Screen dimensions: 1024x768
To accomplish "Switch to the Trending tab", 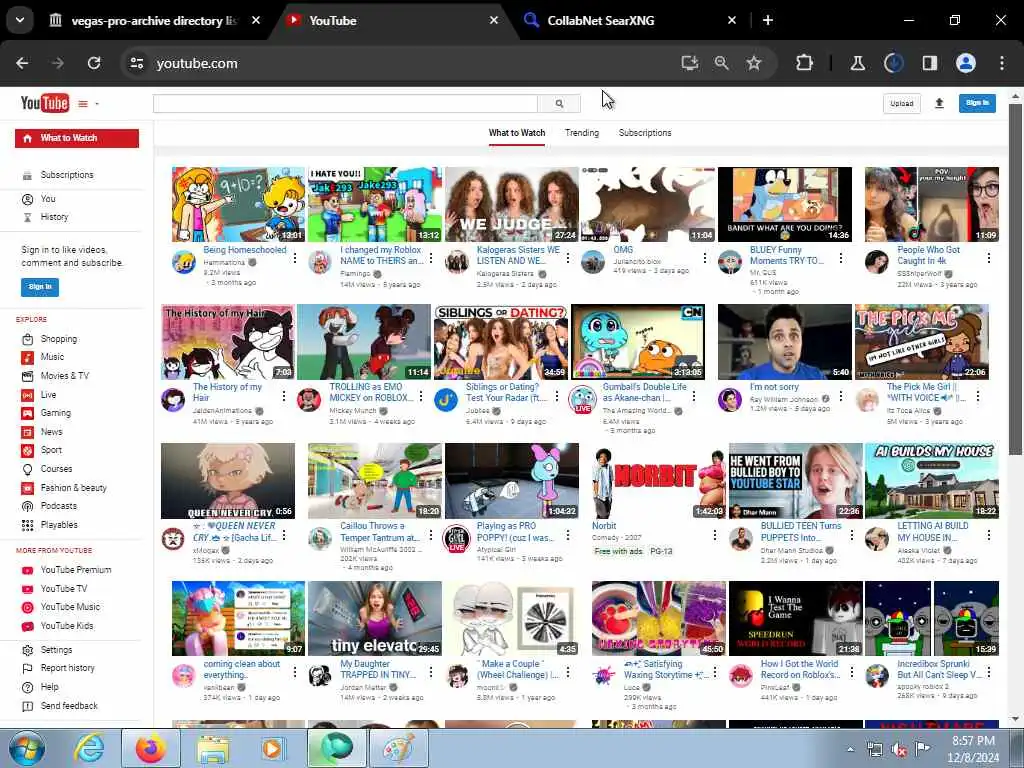I will click(x=581, y=133).
